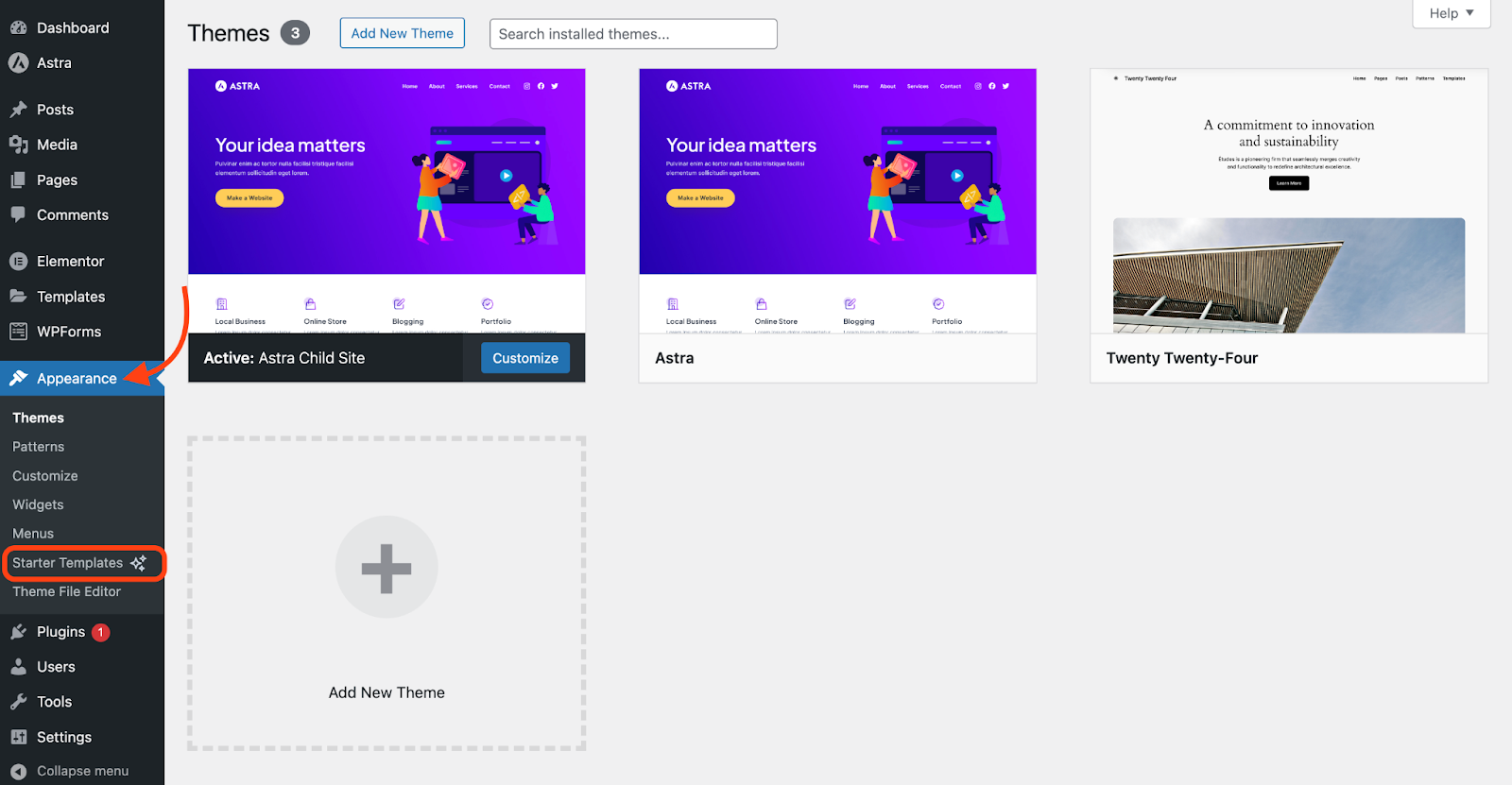This screenshot has height=785, width=1512.
Task: Click the Dashboard gauge icon
Action: [18, 28]
